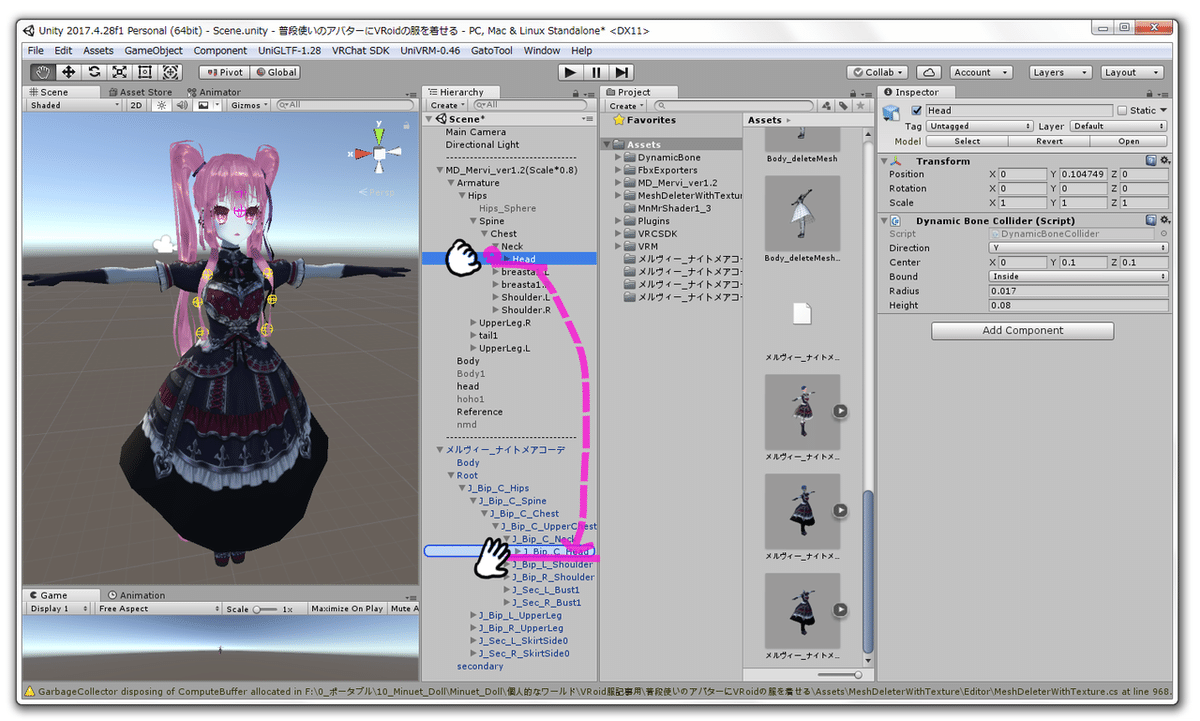Select the Rotate tool
Screen dimensions: 1200x721
click(x=94, y=72)
